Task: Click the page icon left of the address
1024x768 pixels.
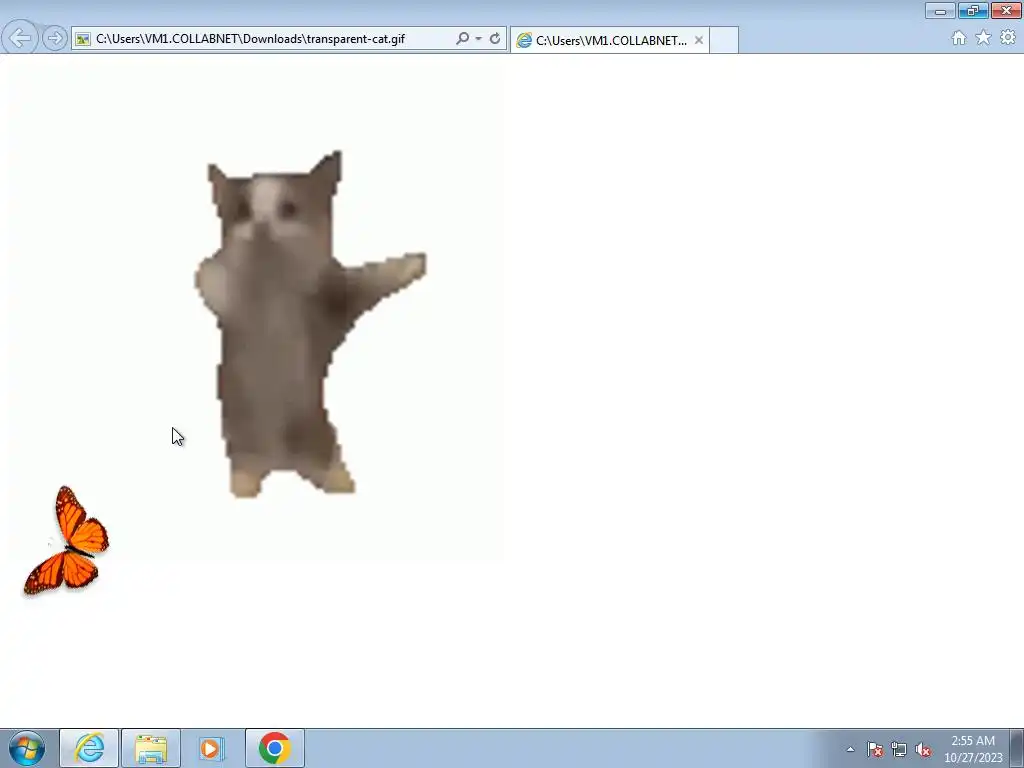Action: pos(82,39)
